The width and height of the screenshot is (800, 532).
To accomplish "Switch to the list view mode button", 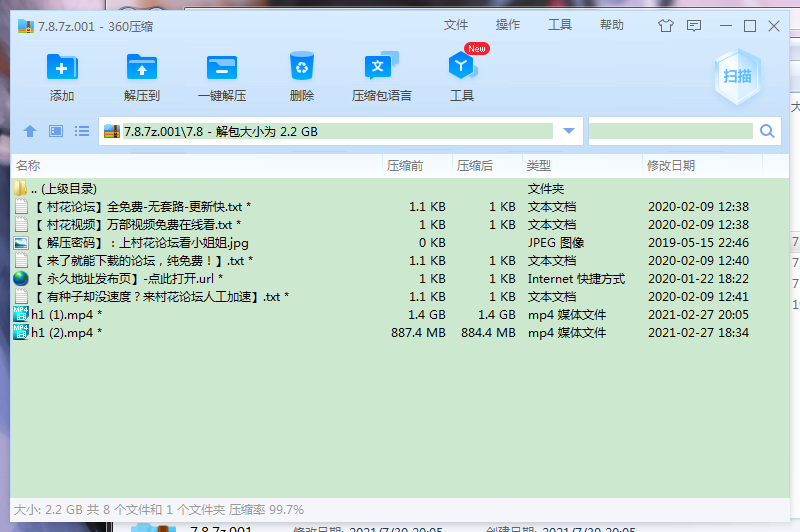I will (x=82, y=131).
